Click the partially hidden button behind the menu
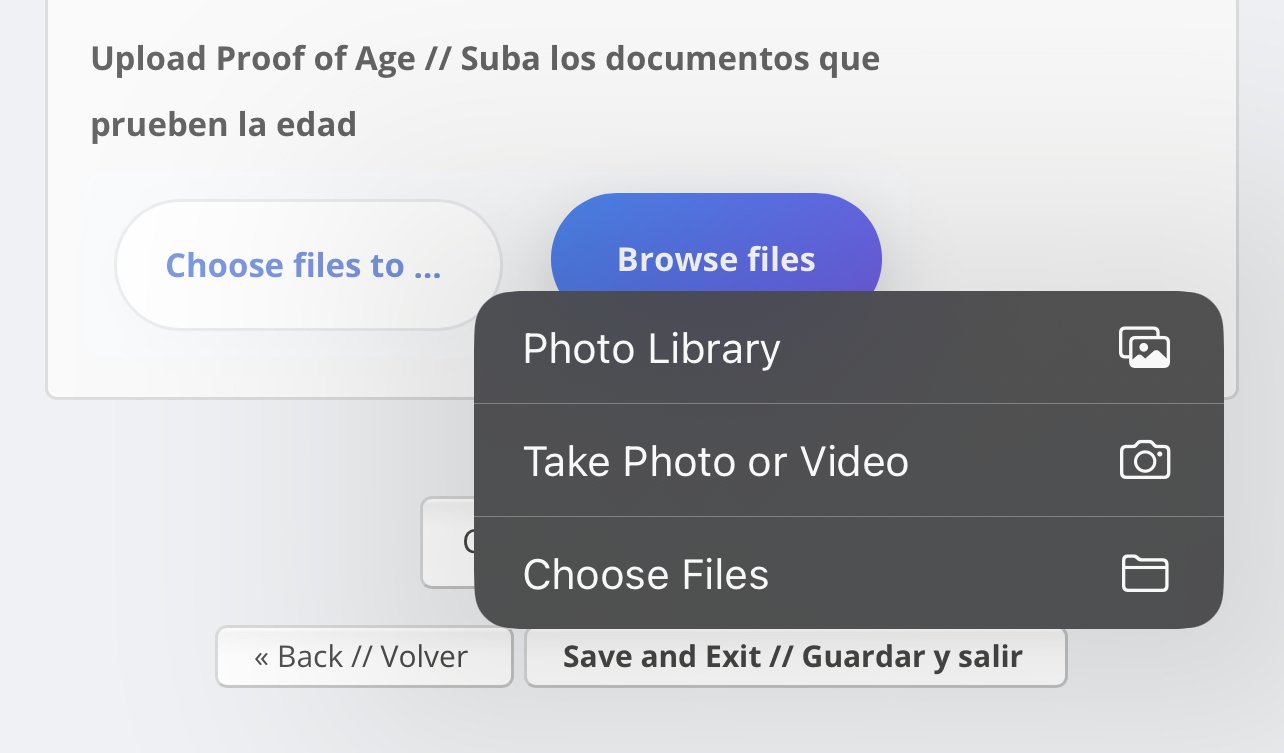Viewport: 1284px width, 753px height. click(448, 542)
